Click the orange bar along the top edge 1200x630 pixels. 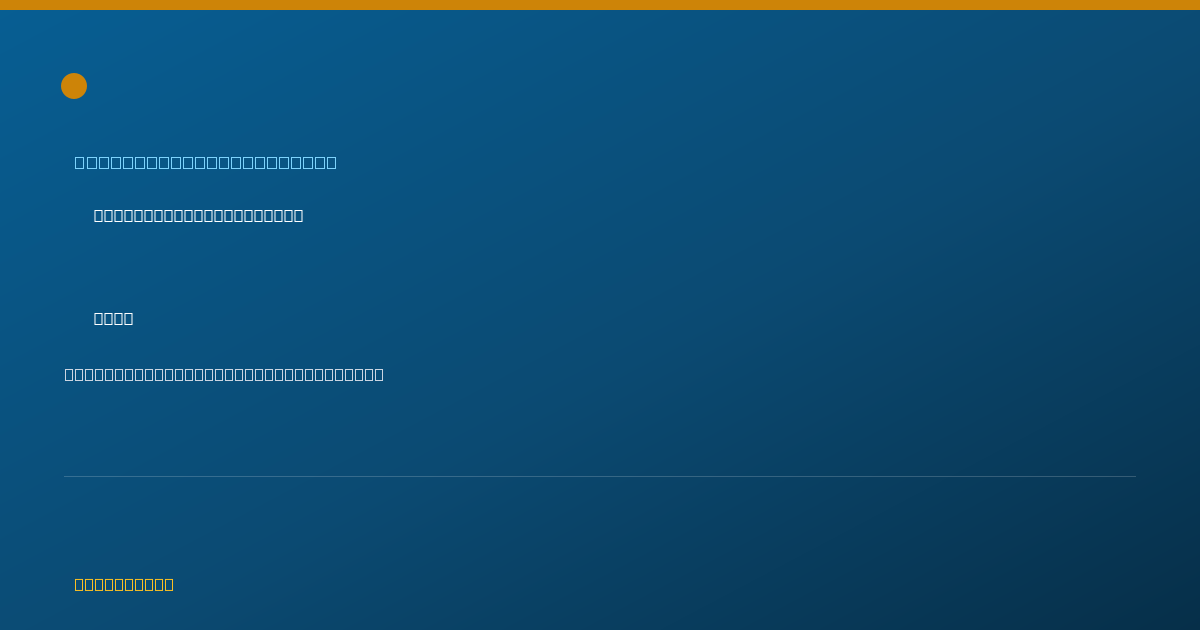(x=600, y=5)
